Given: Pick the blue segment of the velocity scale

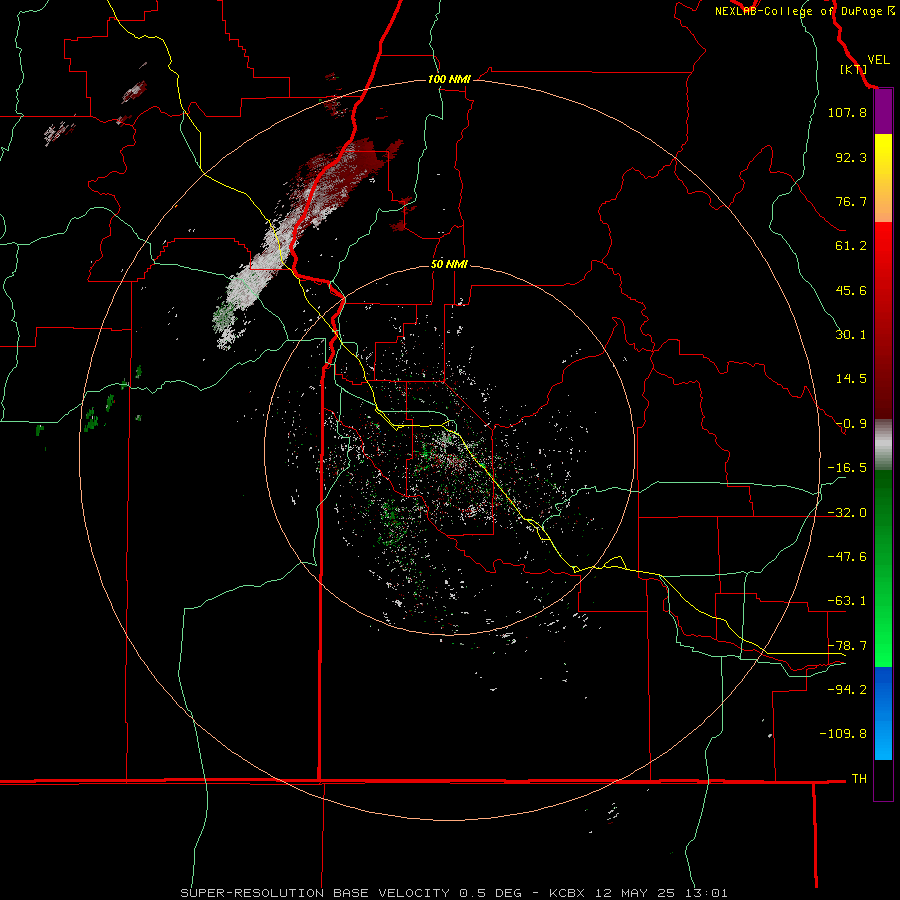Looking at the screenshot, I should coord(883,713).
